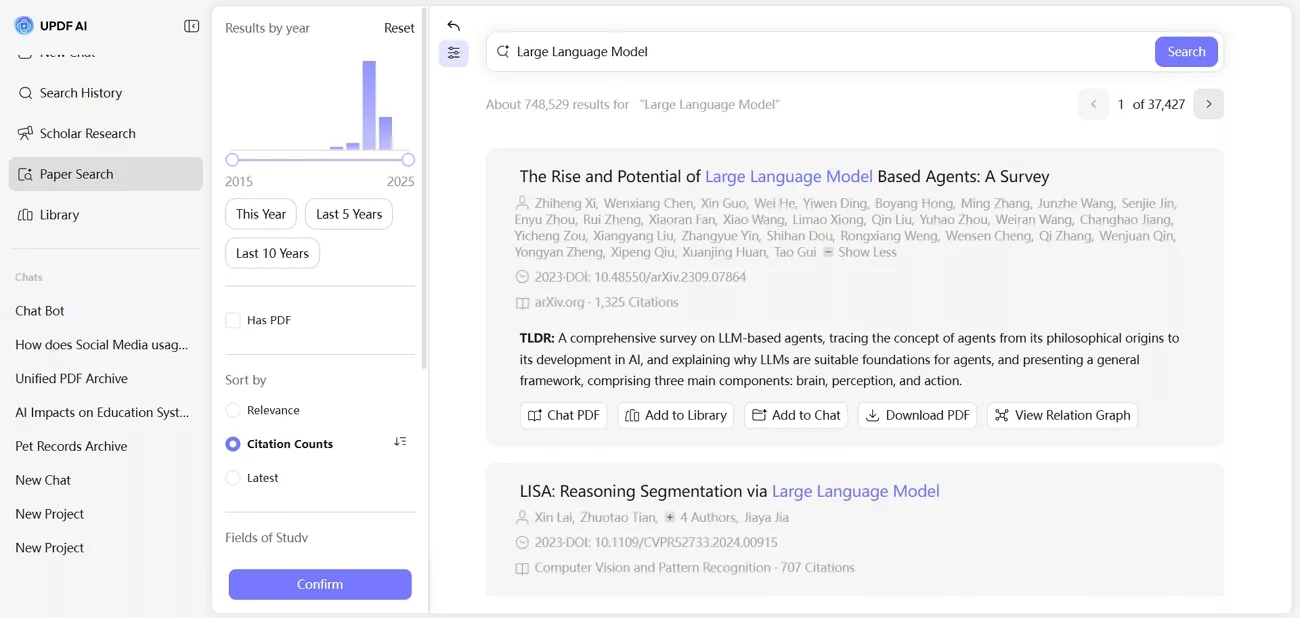Click the left pagination chevron
Image resolution: width=1300 pixels, height=618 pixels.
coord(1093,104)
